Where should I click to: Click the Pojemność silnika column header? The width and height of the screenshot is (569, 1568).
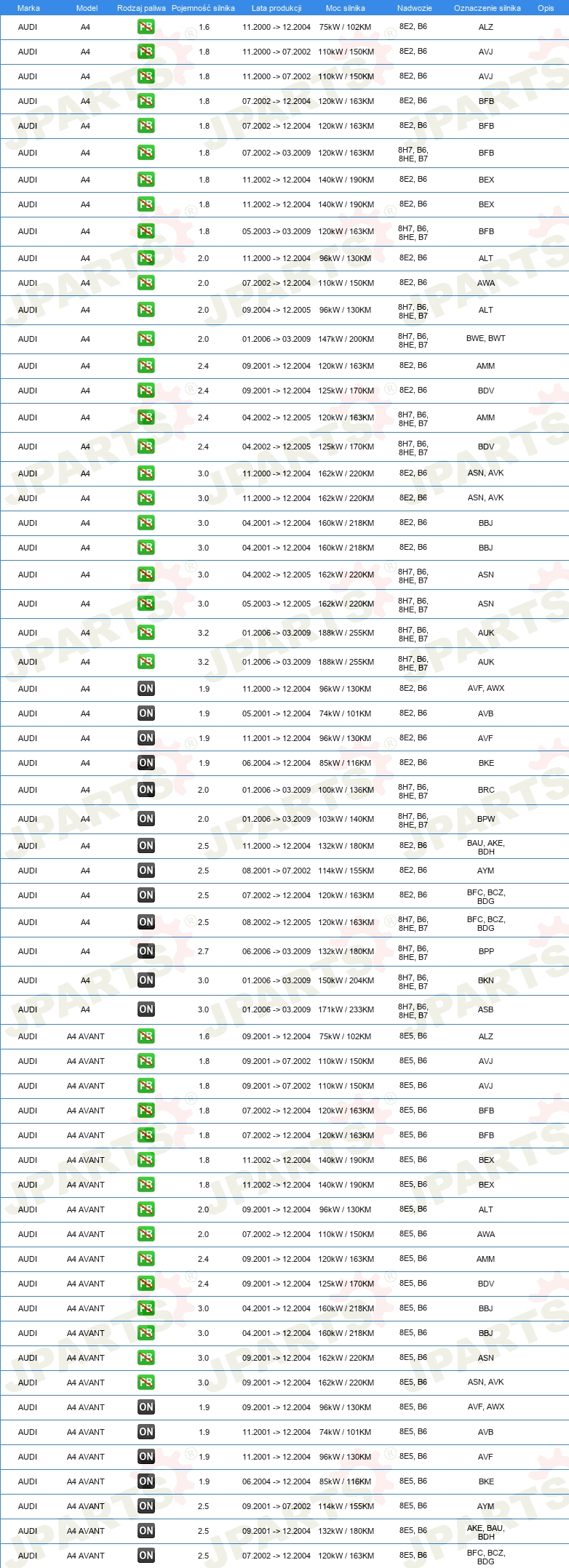[x=203, y=8]
